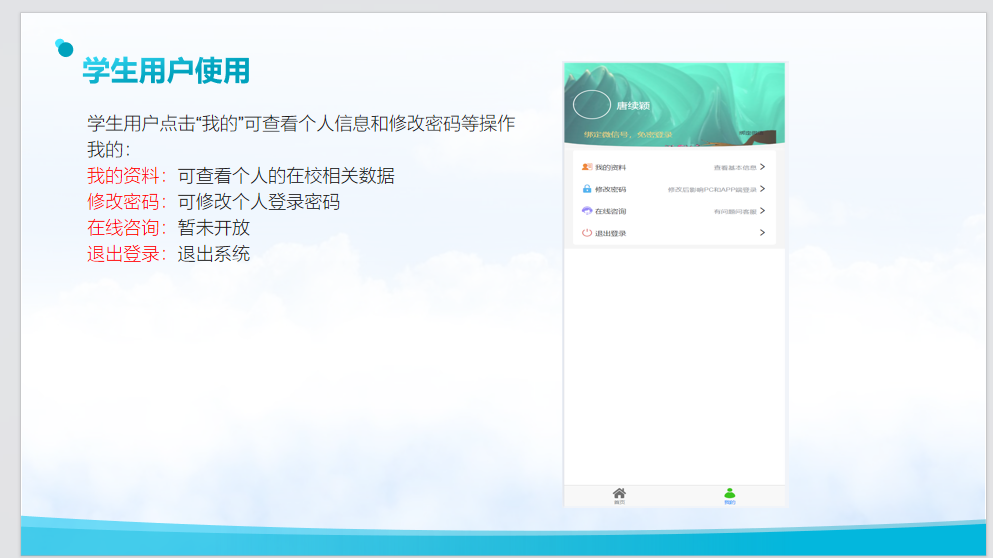The image size is (993, 558).
Task: Click the 查看基本信息 hint text
Action: (735, 168)
